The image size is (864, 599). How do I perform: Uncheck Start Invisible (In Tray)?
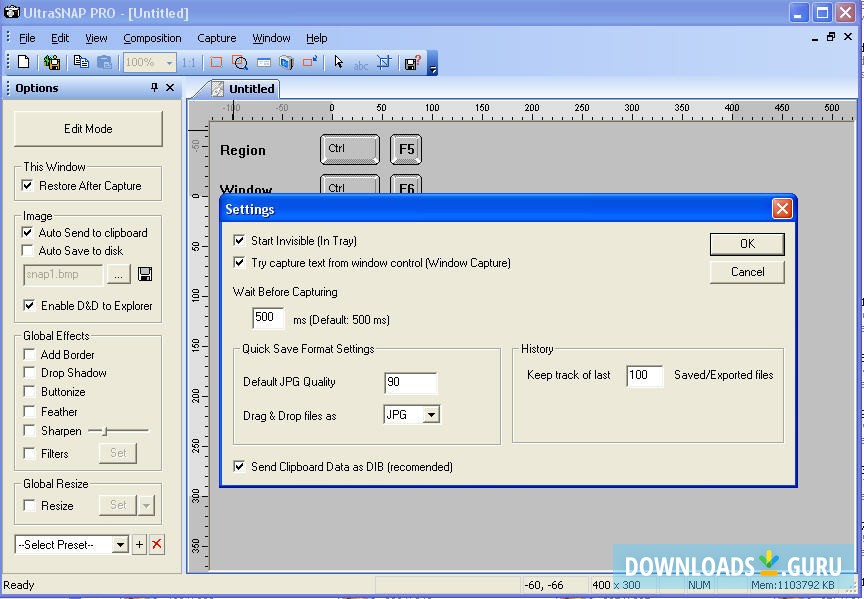click(x=239, y=241)
